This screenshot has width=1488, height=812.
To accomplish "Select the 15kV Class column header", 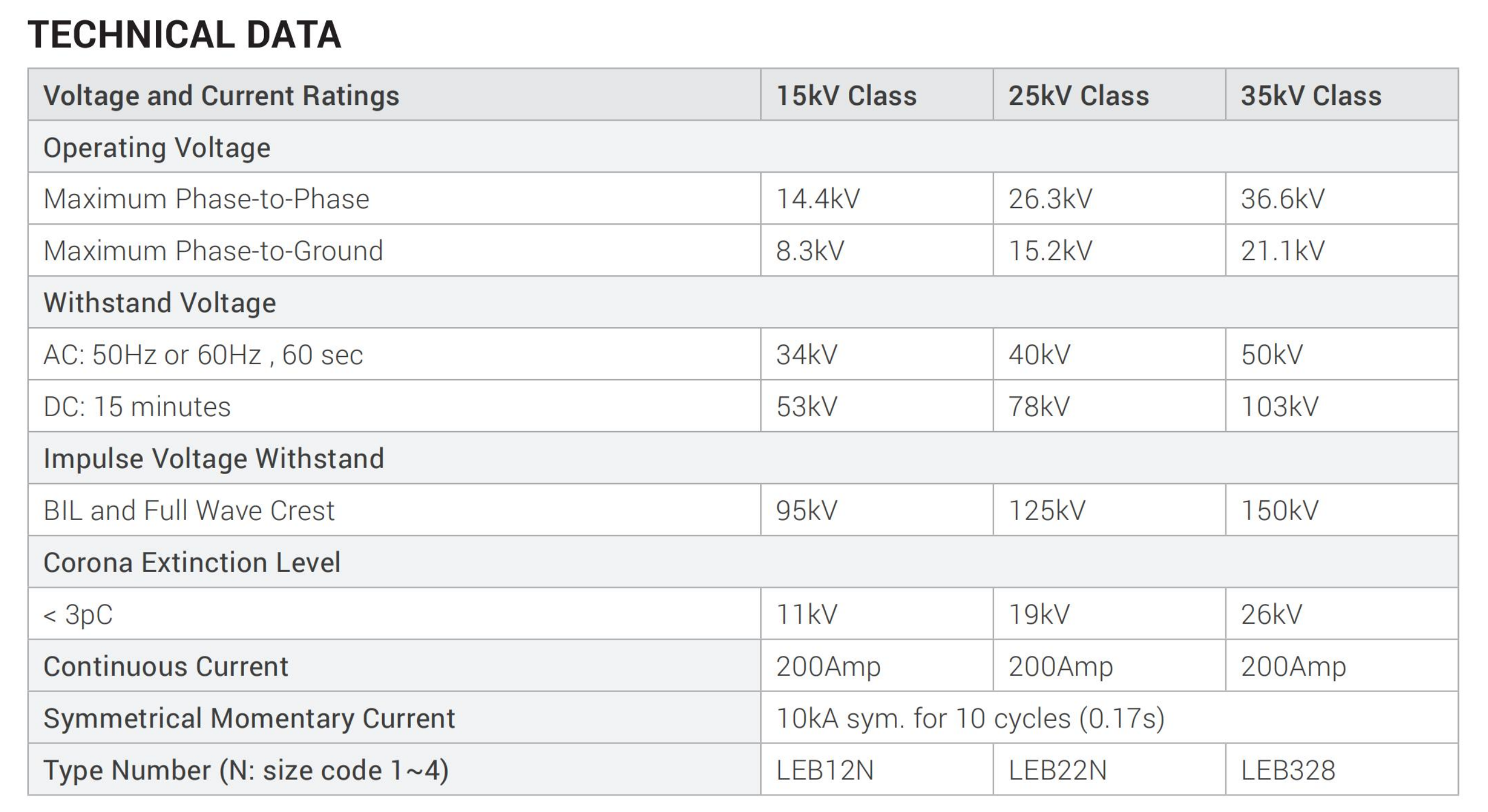I will coord(846,96).
